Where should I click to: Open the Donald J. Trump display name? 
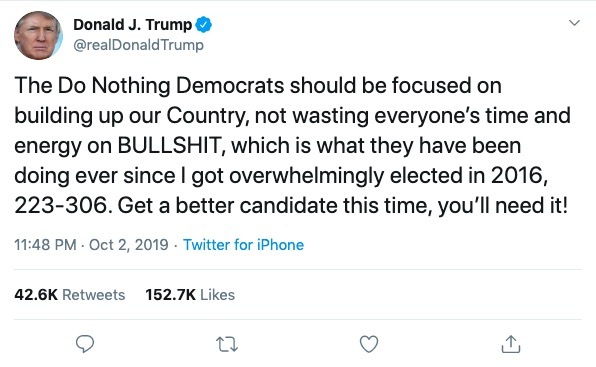(133, 25)
